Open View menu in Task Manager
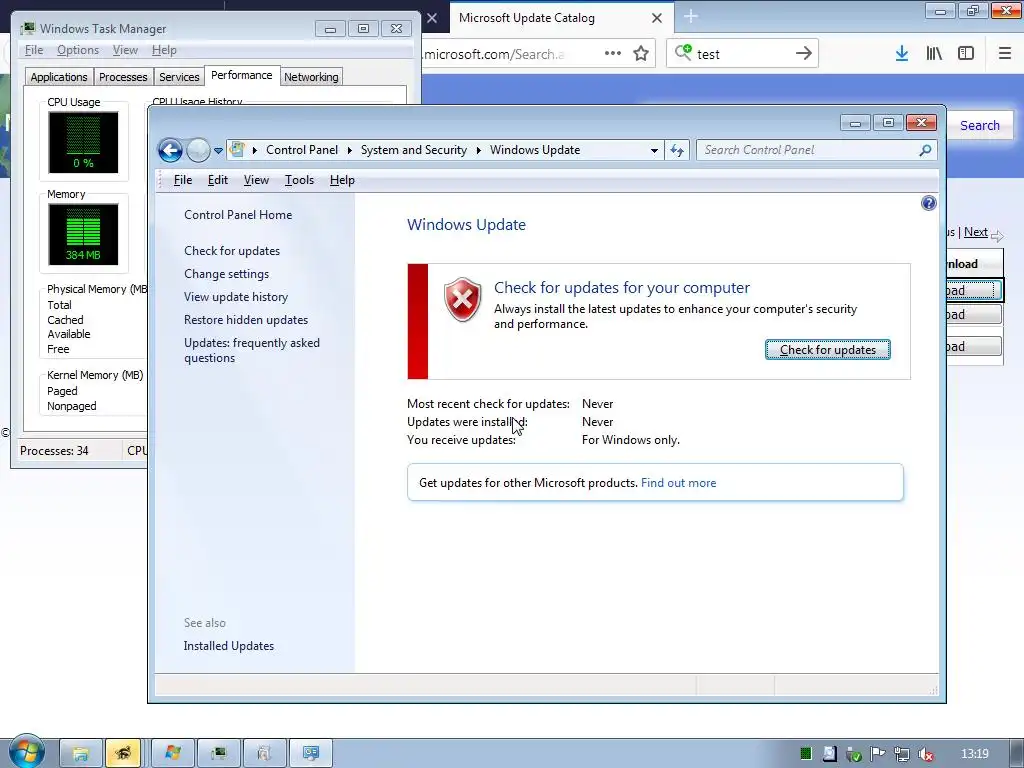 click(125, 50)
